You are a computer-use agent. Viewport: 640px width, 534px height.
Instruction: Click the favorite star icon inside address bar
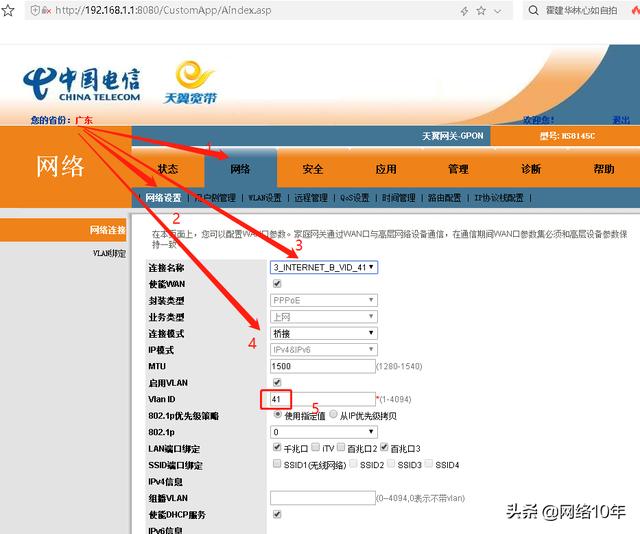[481, 11]
